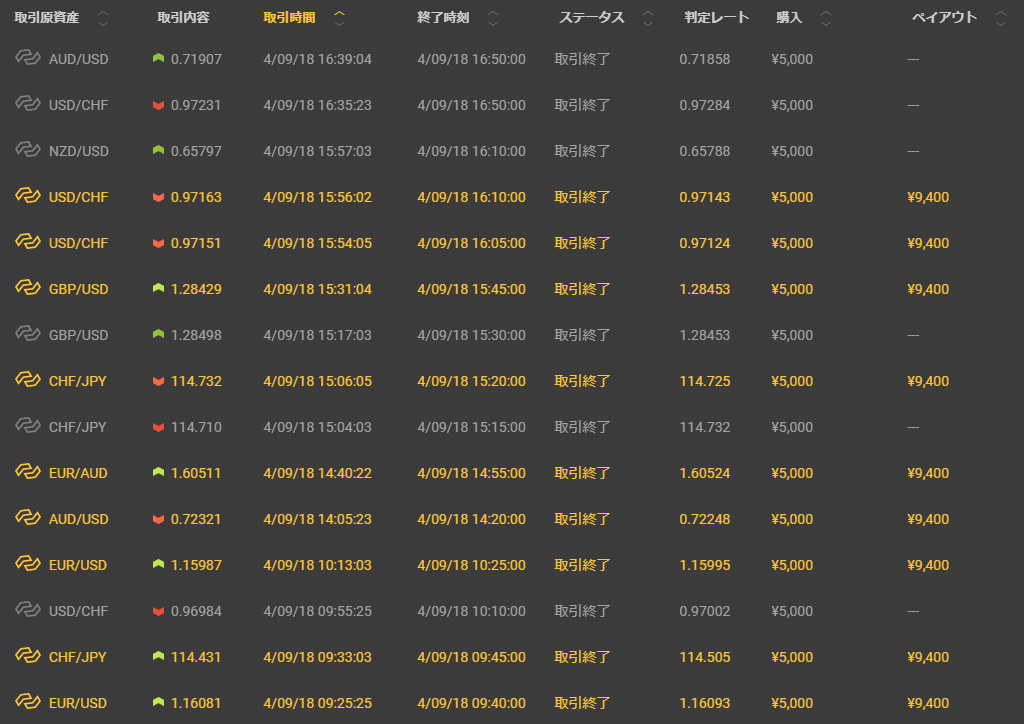This screenshot has width=1024, height=724.
Task: Click the green up arrow before 114.431
Action: pyautogui.click(x=158, y=656)
